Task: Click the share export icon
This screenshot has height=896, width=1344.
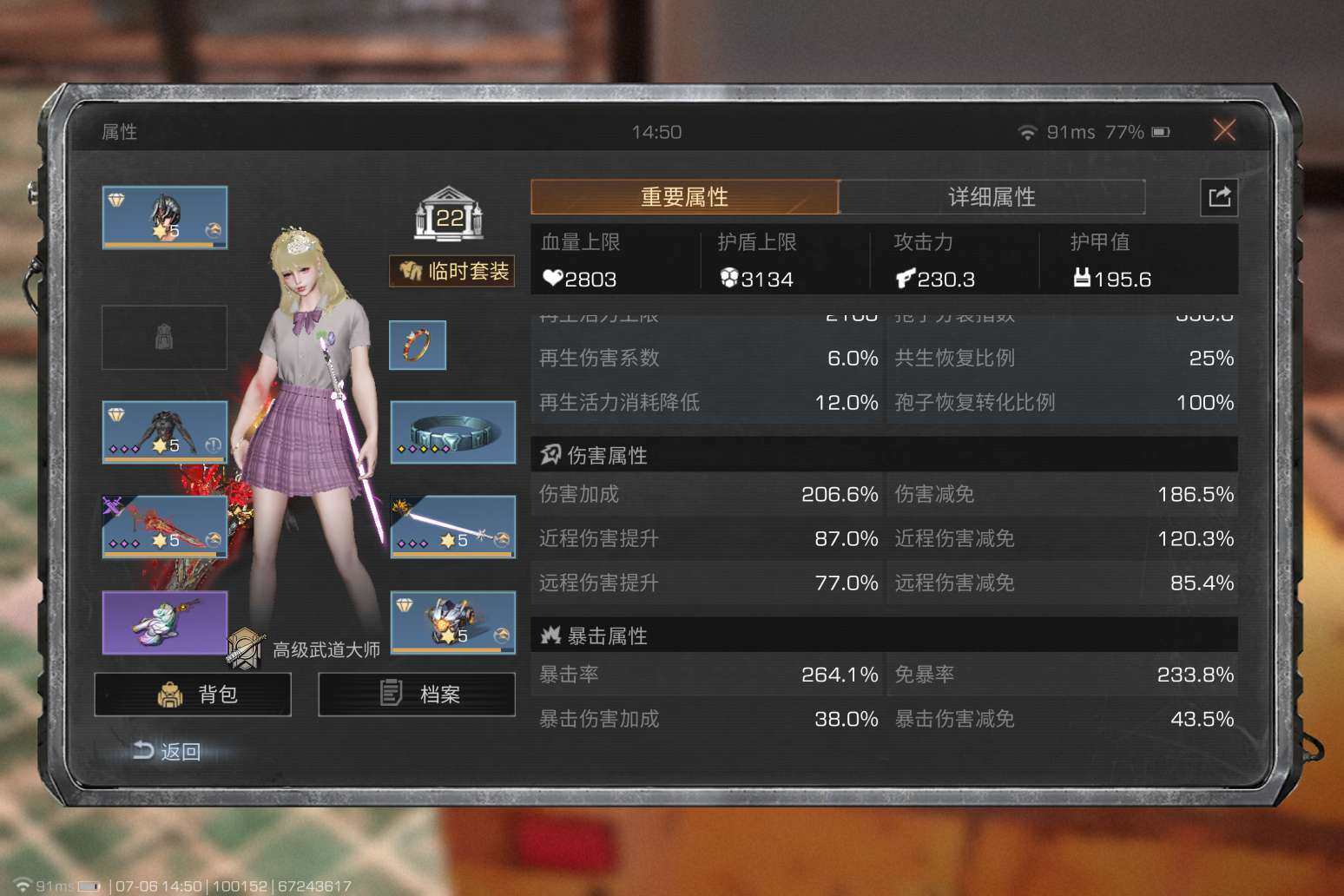Action: click(1219, 197)
